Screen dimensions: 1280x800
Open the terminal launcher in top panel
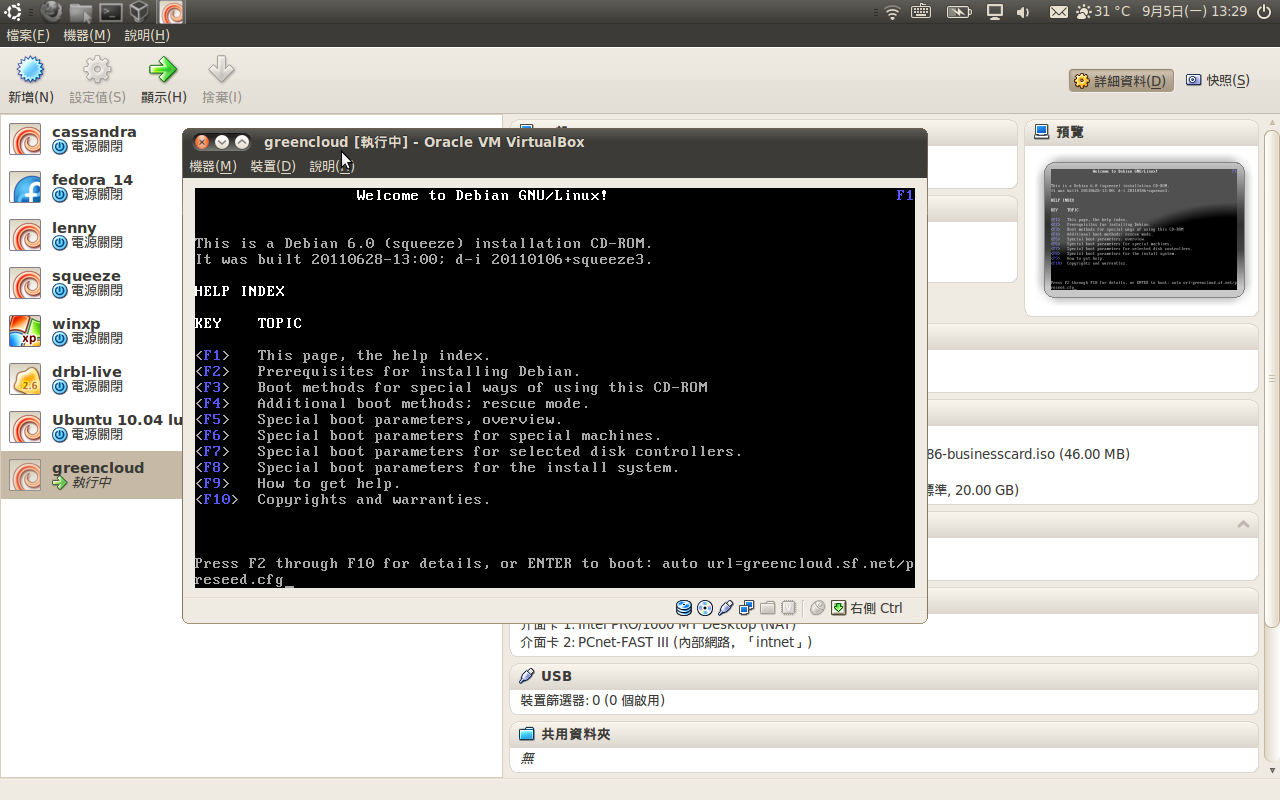click(111, 12)
